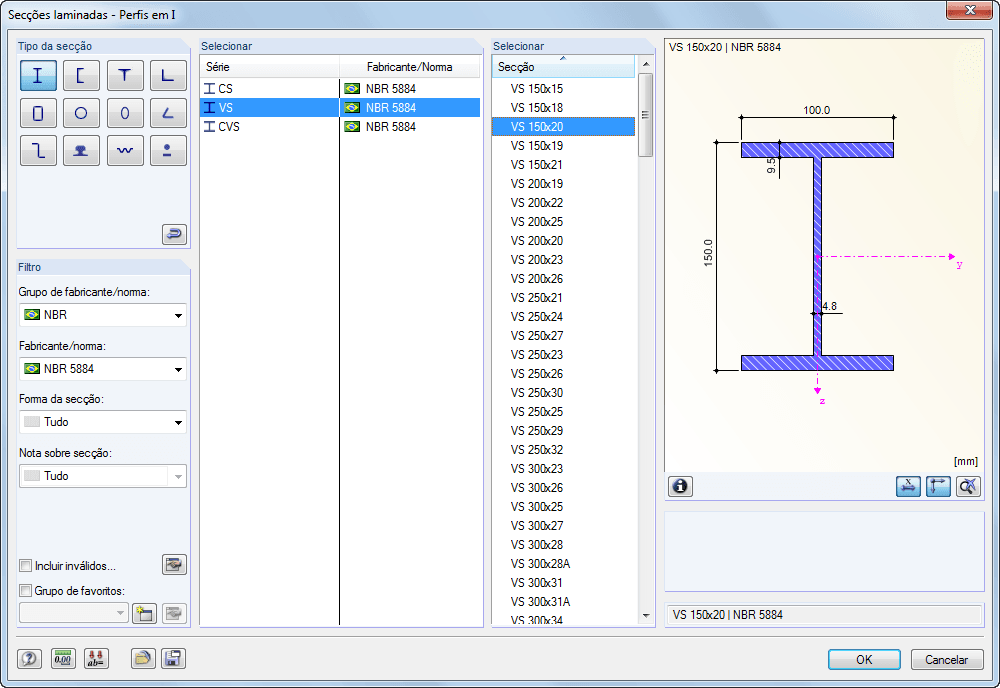Select section VS 250x32

point(564,450)
